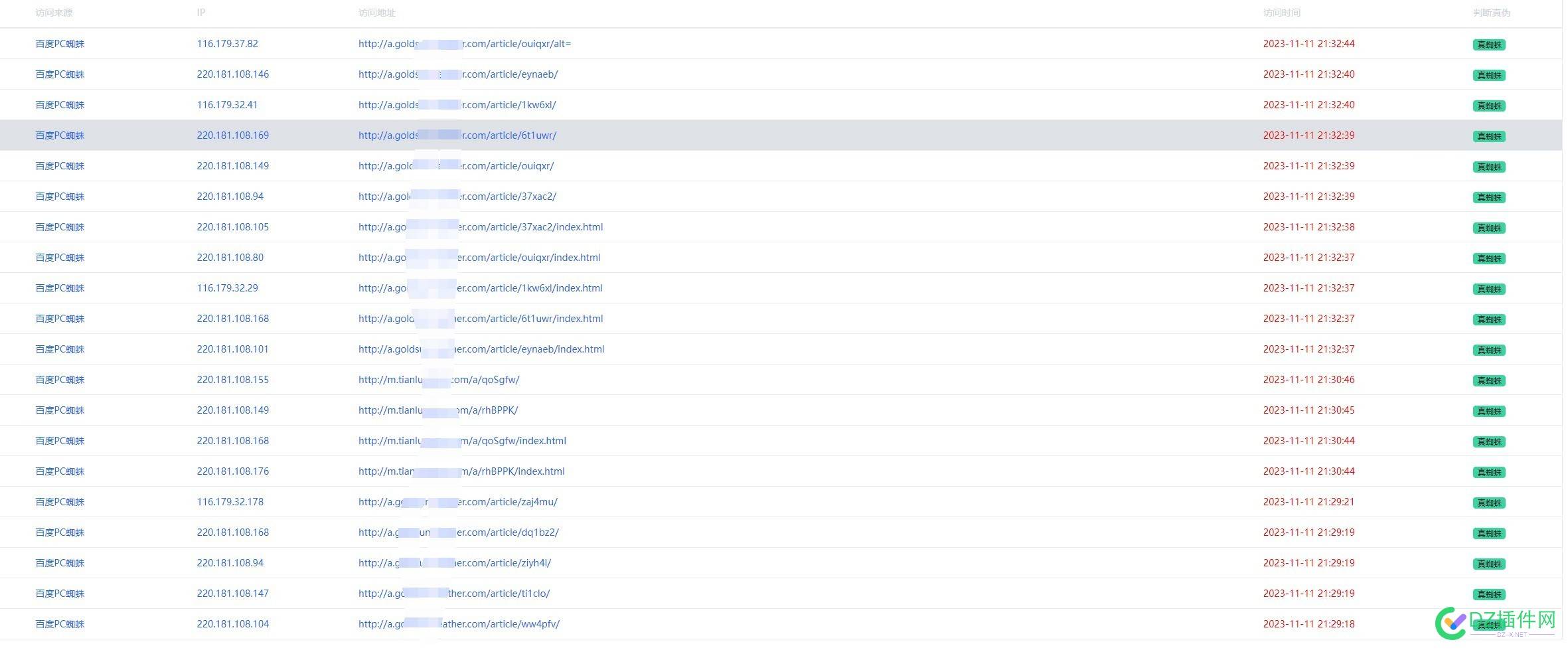Click the 访问来源 column header
The width and height of the screenshot is (1568, 650).
(x=54, y=13)
